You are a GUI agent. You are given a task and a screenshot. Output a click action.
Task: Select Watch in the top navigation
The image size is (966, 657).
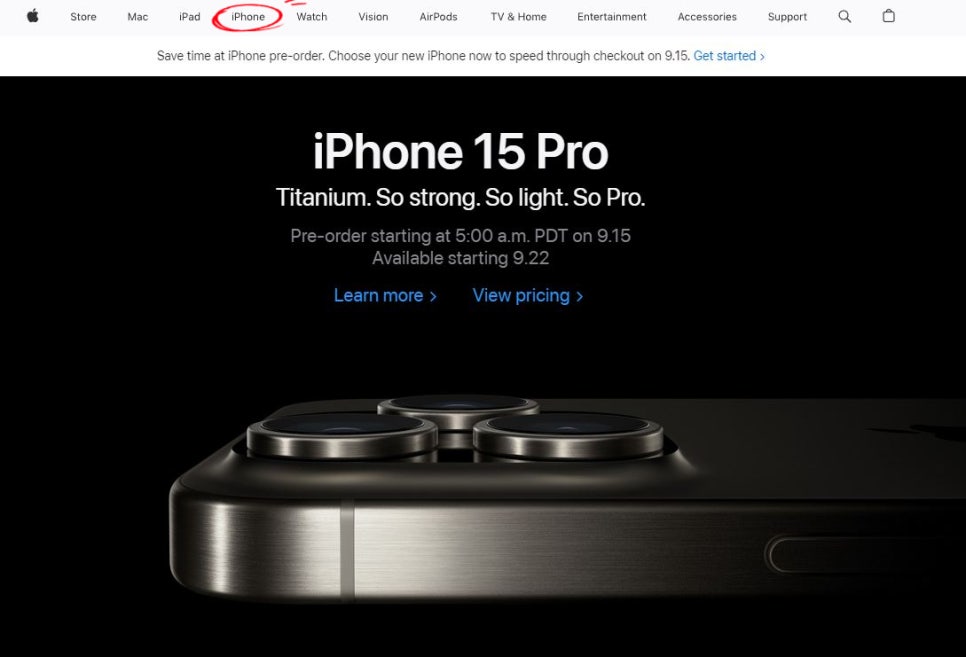312,17
